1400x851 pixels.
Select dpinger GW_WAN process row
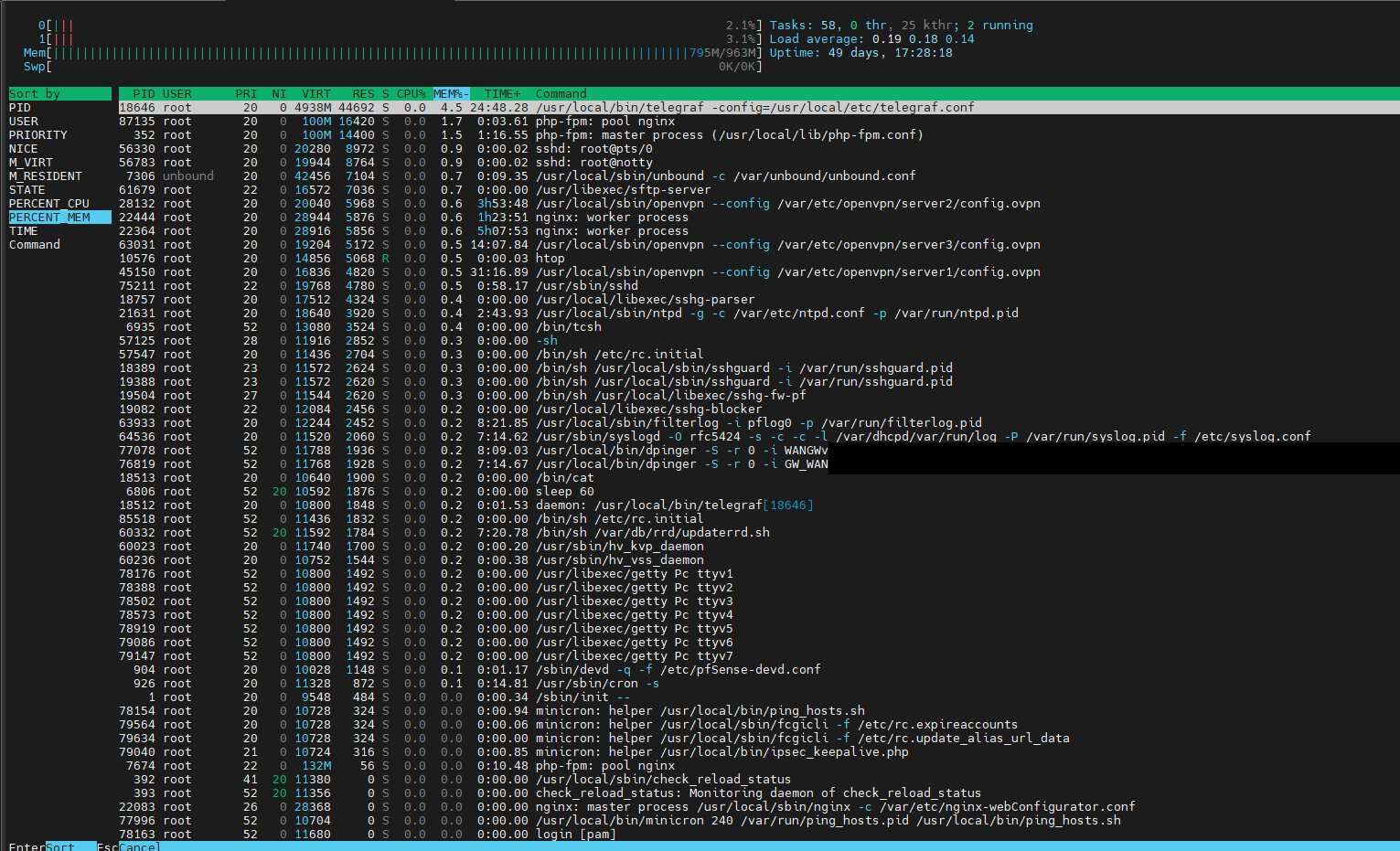click(x=759, y=464)
